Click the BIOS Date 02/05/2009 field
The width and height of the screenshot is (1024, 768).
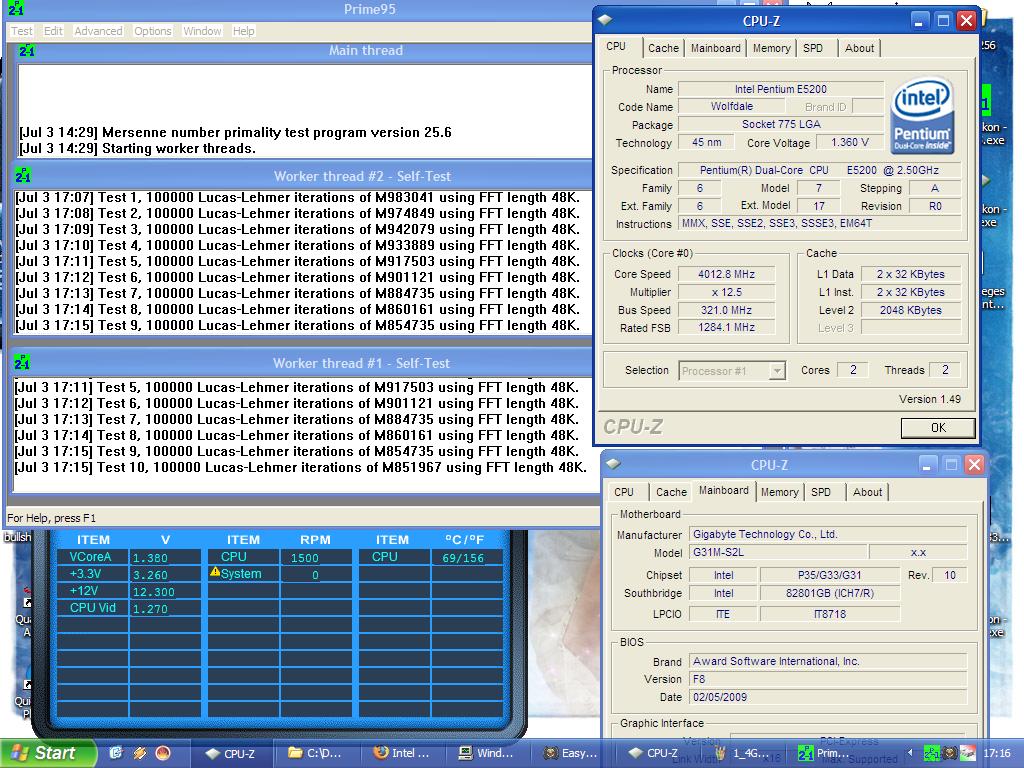pos(827,697)
